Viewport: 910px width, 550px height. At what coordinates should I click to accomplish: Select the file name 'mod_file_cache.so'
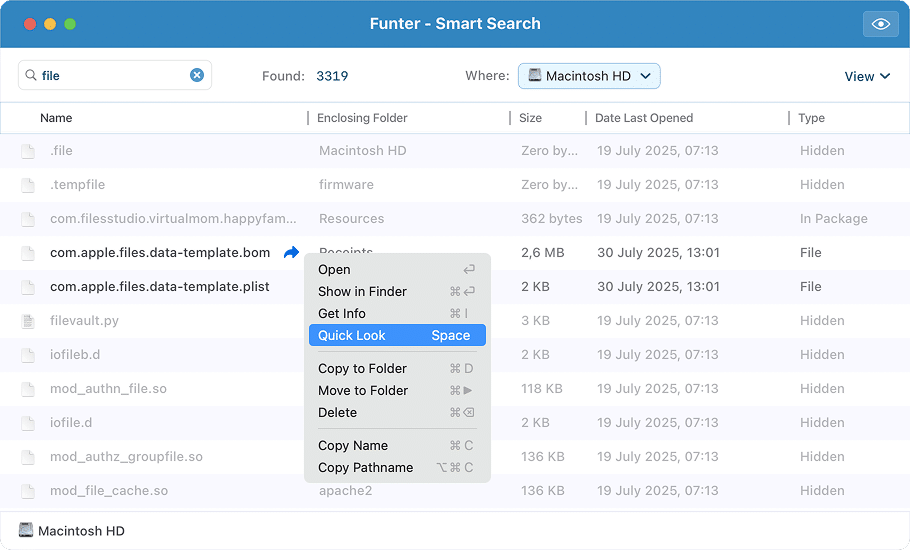pos(109,490)
